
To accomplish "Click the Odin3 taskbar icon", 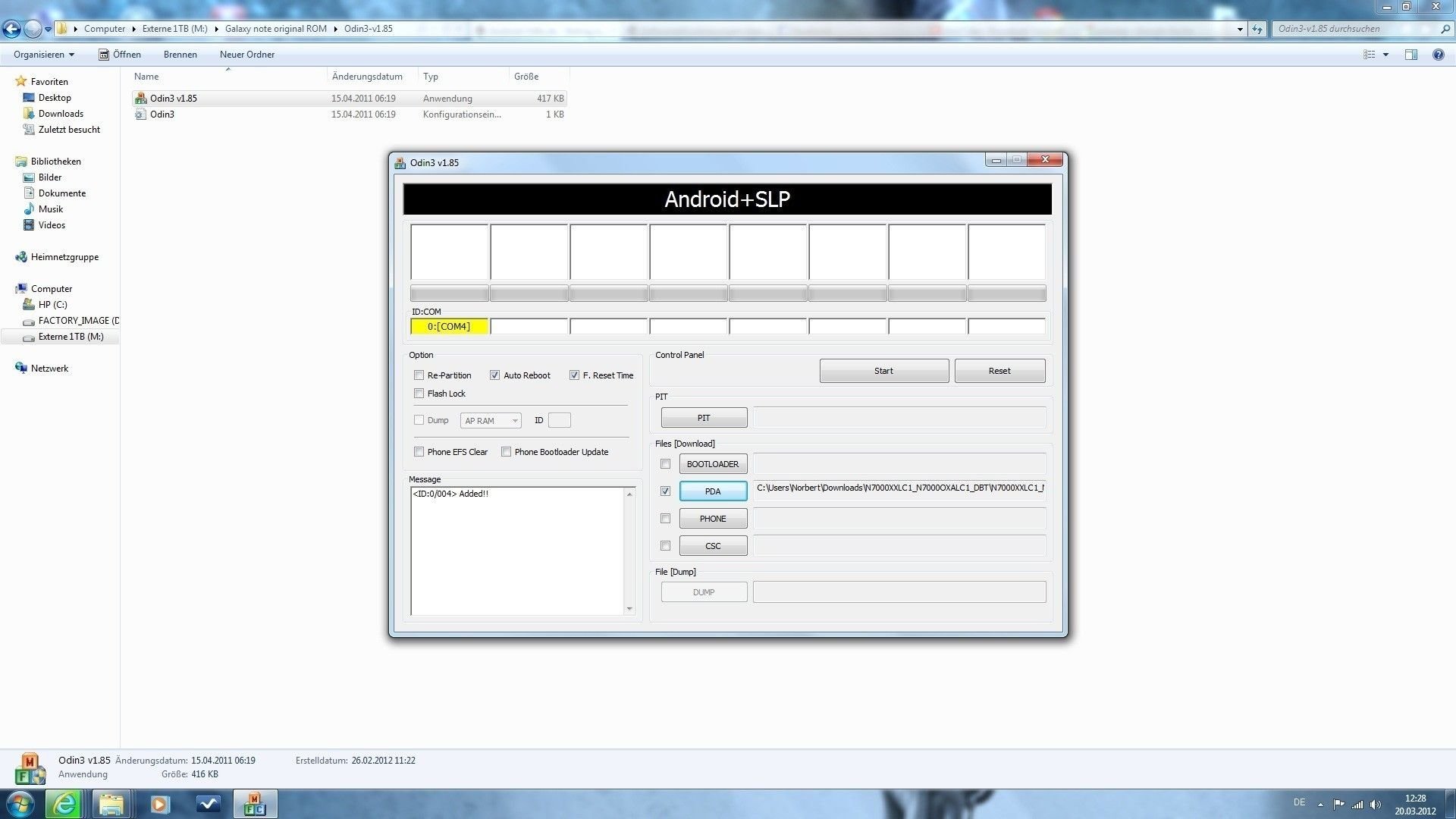I will [255, 804].
